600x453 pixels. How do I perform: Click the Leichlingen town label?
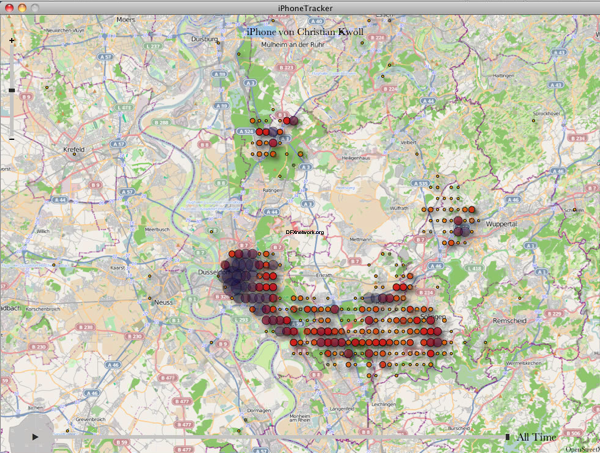[383, 404]
